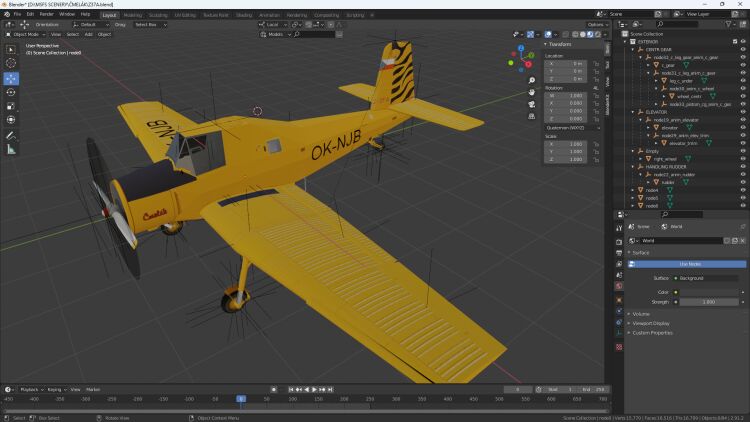Toggle visibility of HANDLING RUDDER

pos(742,166)
